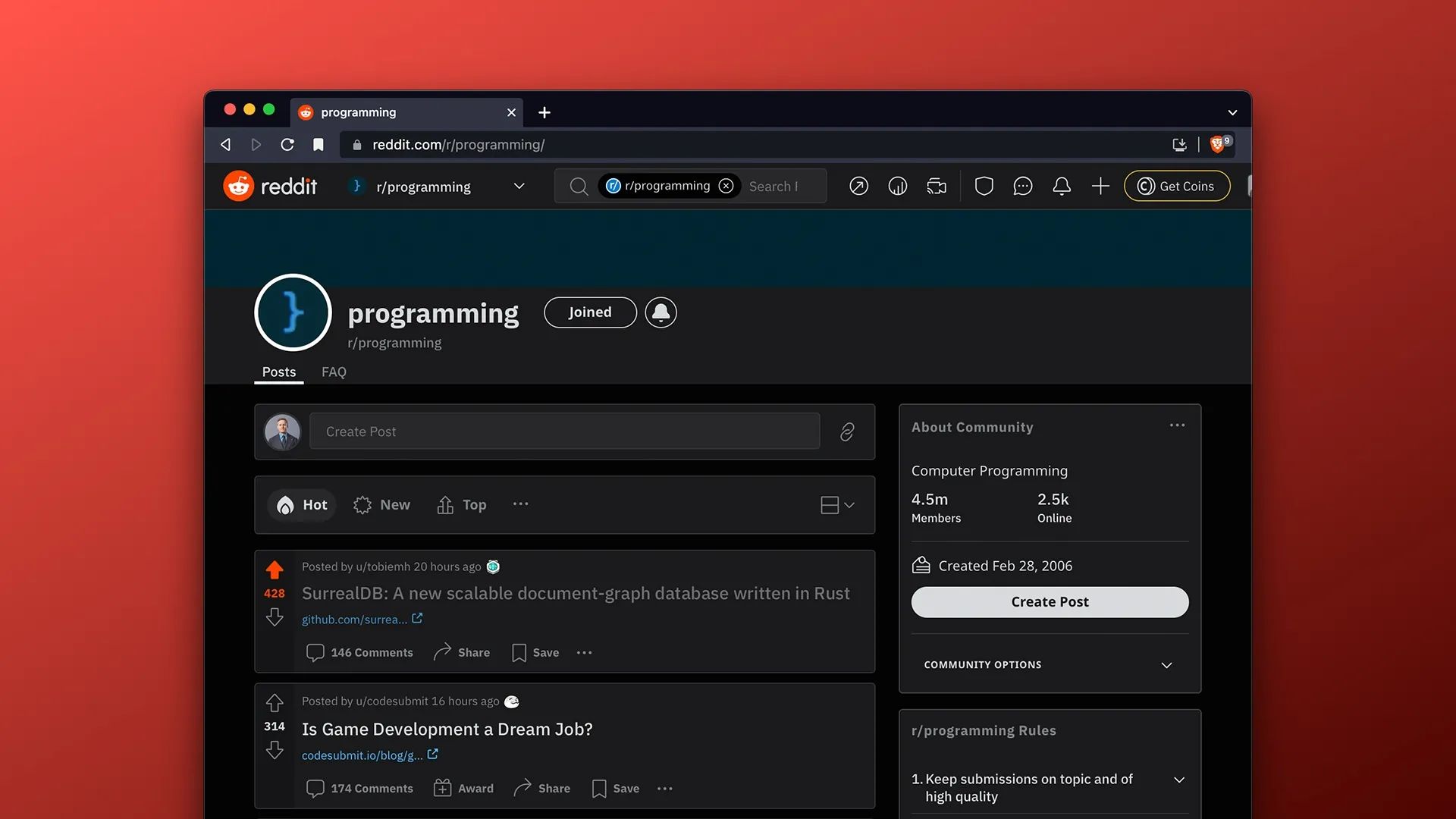The image size is (1456, 819).
Task: Click the link attachment icon beside Create Post
Action: pyautogui.click(x=847, y=432)
